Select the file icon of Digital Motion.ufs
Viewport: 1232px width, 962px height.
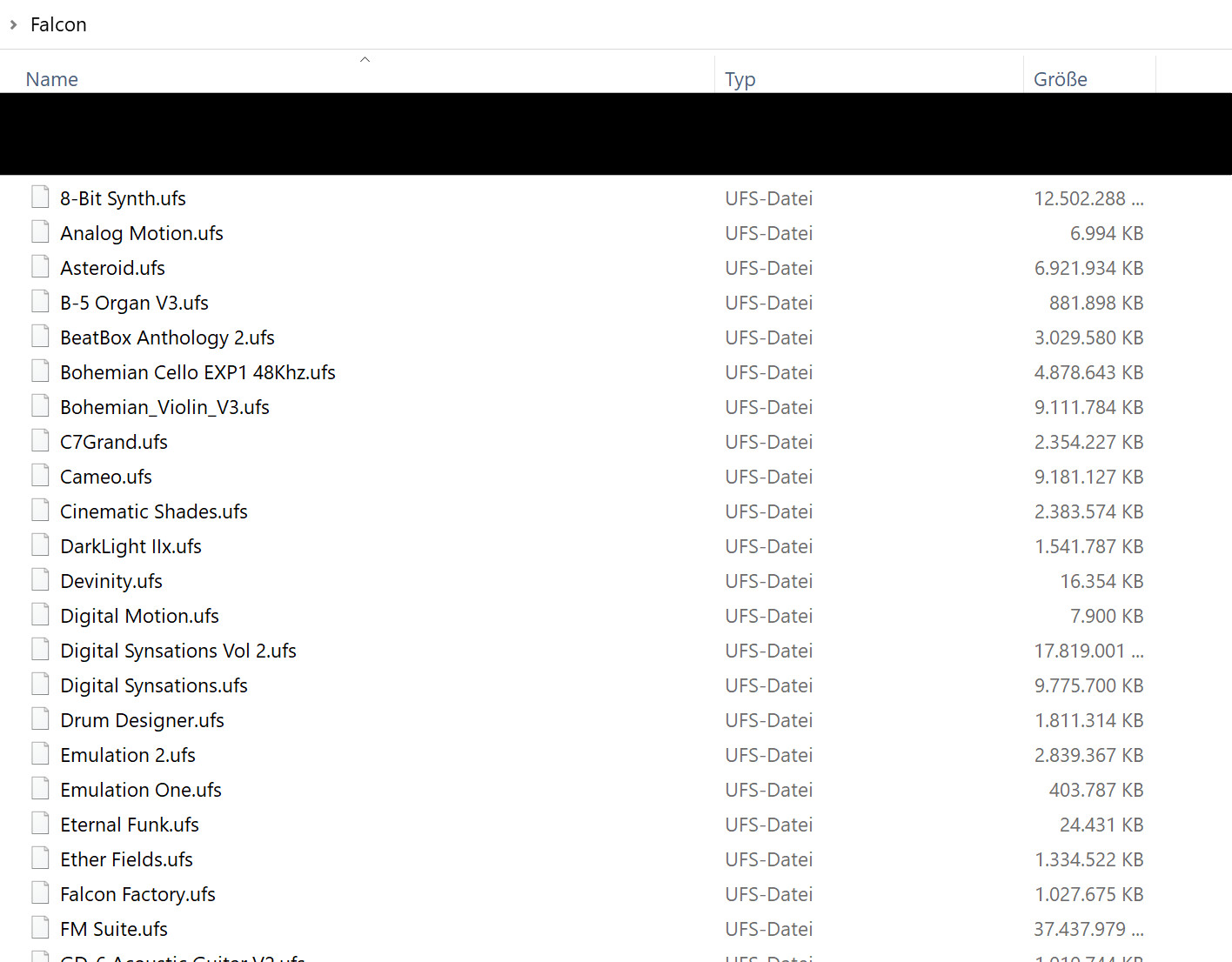[40, 615]
